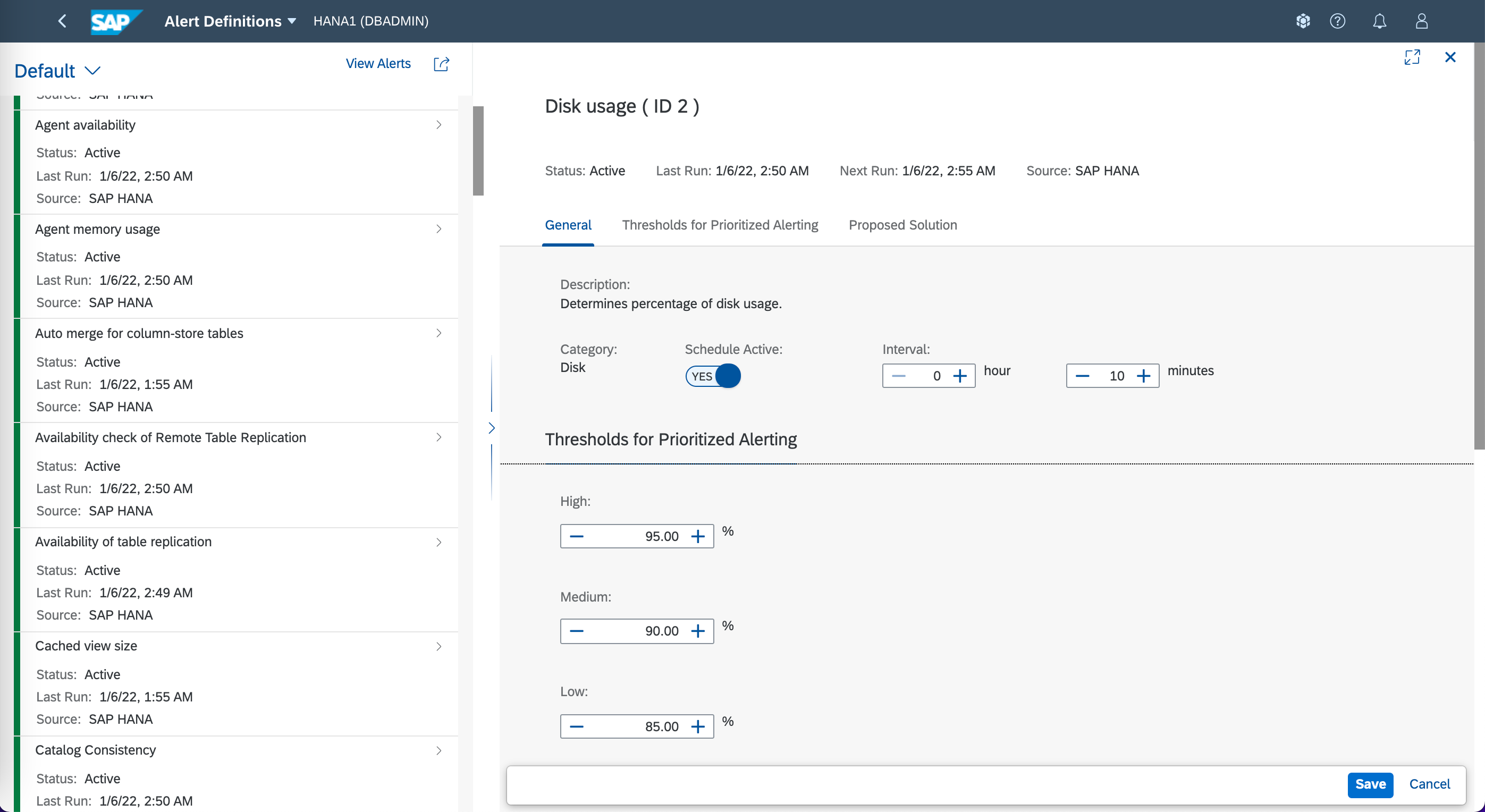Open the user profile icon

pyautogui.click(x=1422, y=21)
